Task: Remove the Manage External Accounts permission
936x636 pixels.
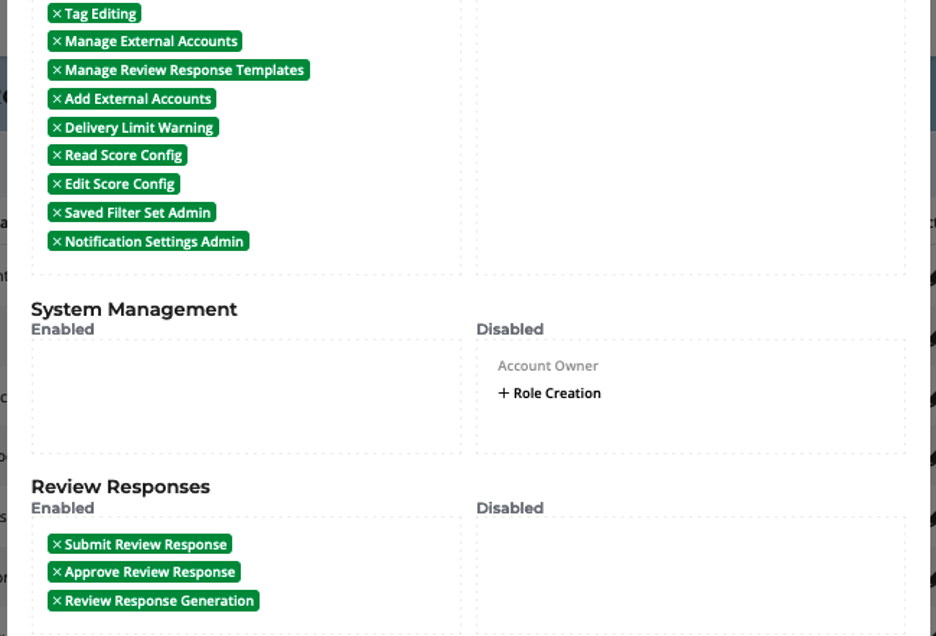Action: click(58, 41)
